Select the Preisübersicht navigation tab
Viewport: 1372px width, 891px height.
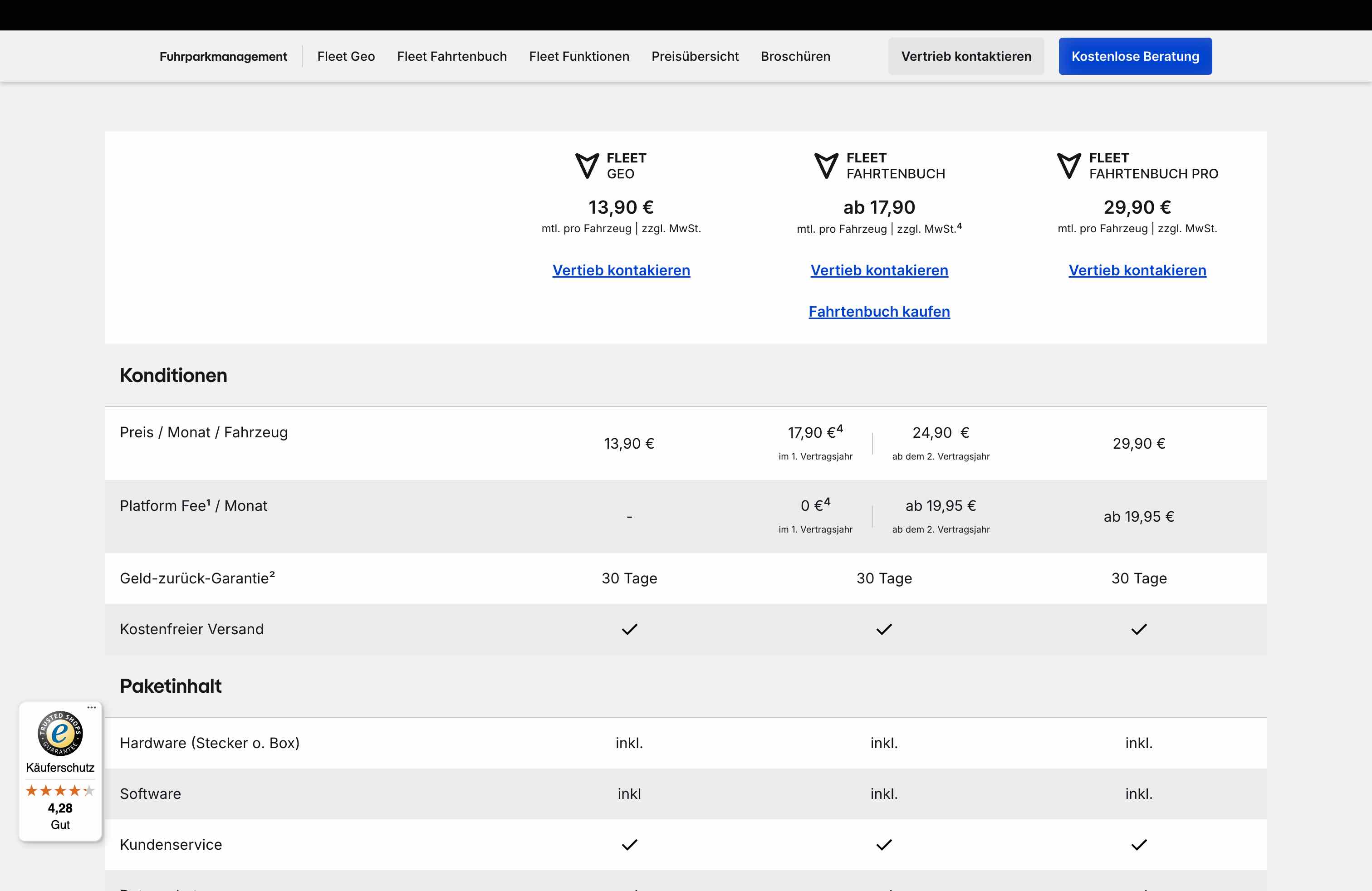tap(695, 56)
